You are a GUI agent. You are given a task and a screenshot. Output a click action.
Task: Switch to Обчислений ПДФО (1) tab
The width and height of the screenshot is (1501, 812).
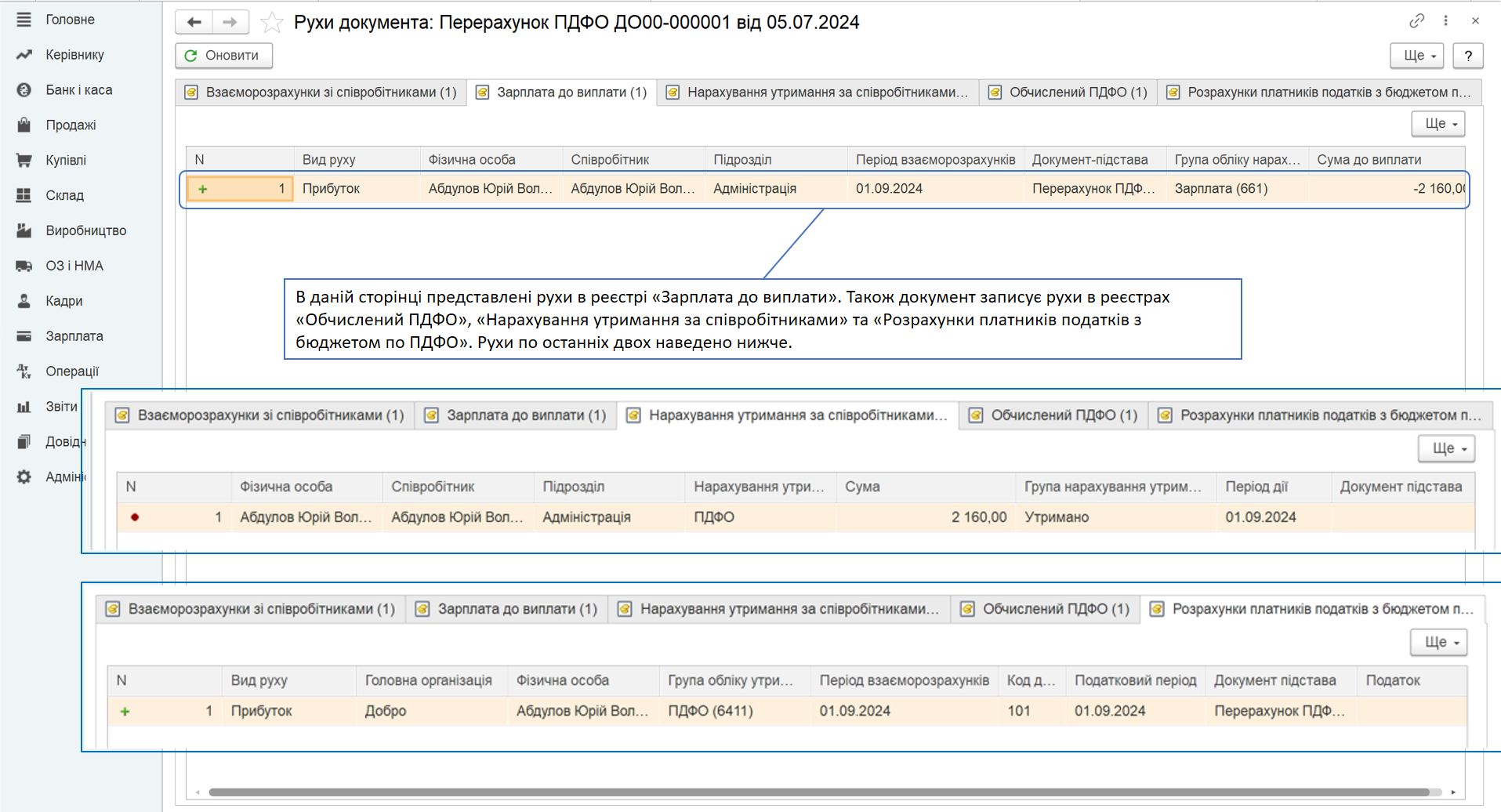[x=1069, y=92]
